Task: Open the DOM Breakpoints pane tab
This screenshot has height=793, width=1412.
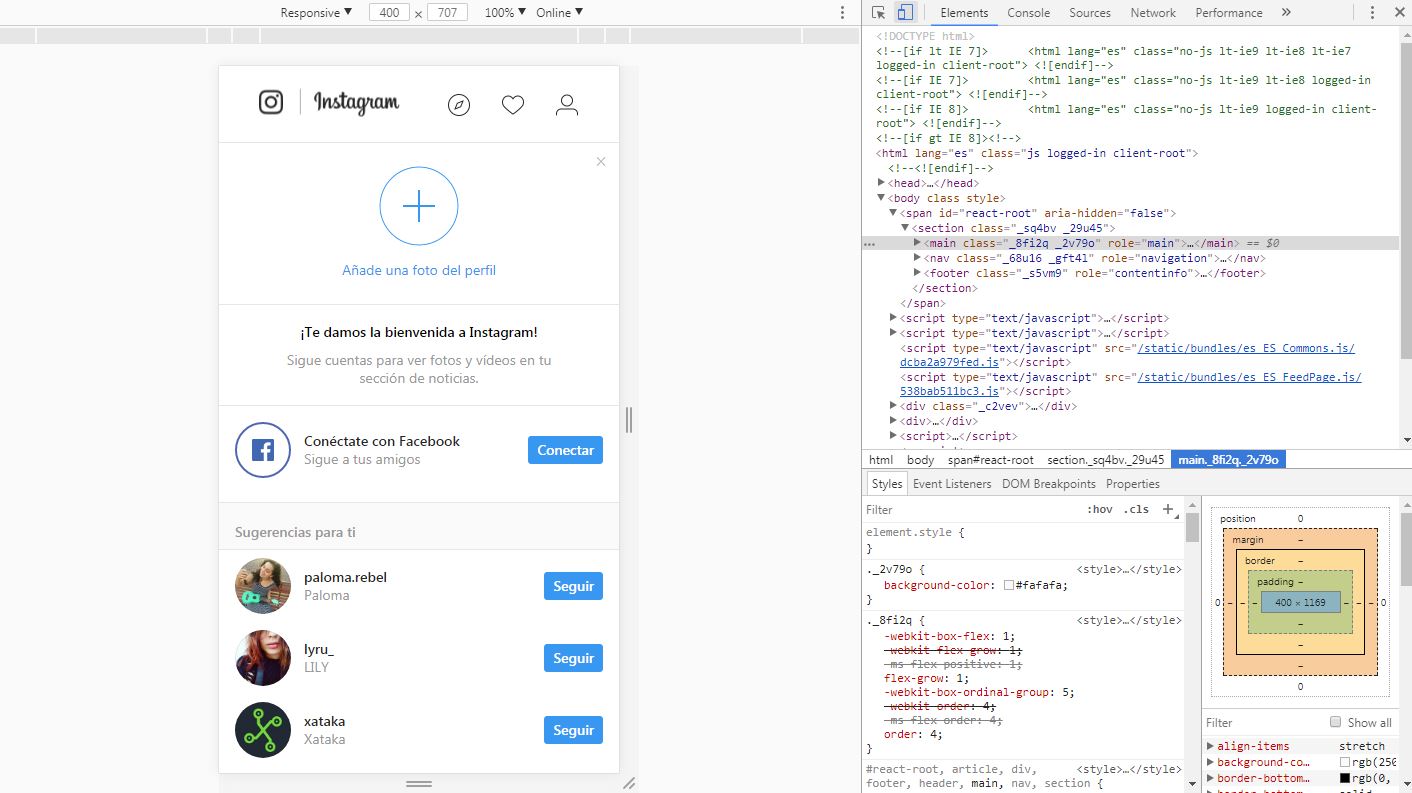Action: [1048, 484]
